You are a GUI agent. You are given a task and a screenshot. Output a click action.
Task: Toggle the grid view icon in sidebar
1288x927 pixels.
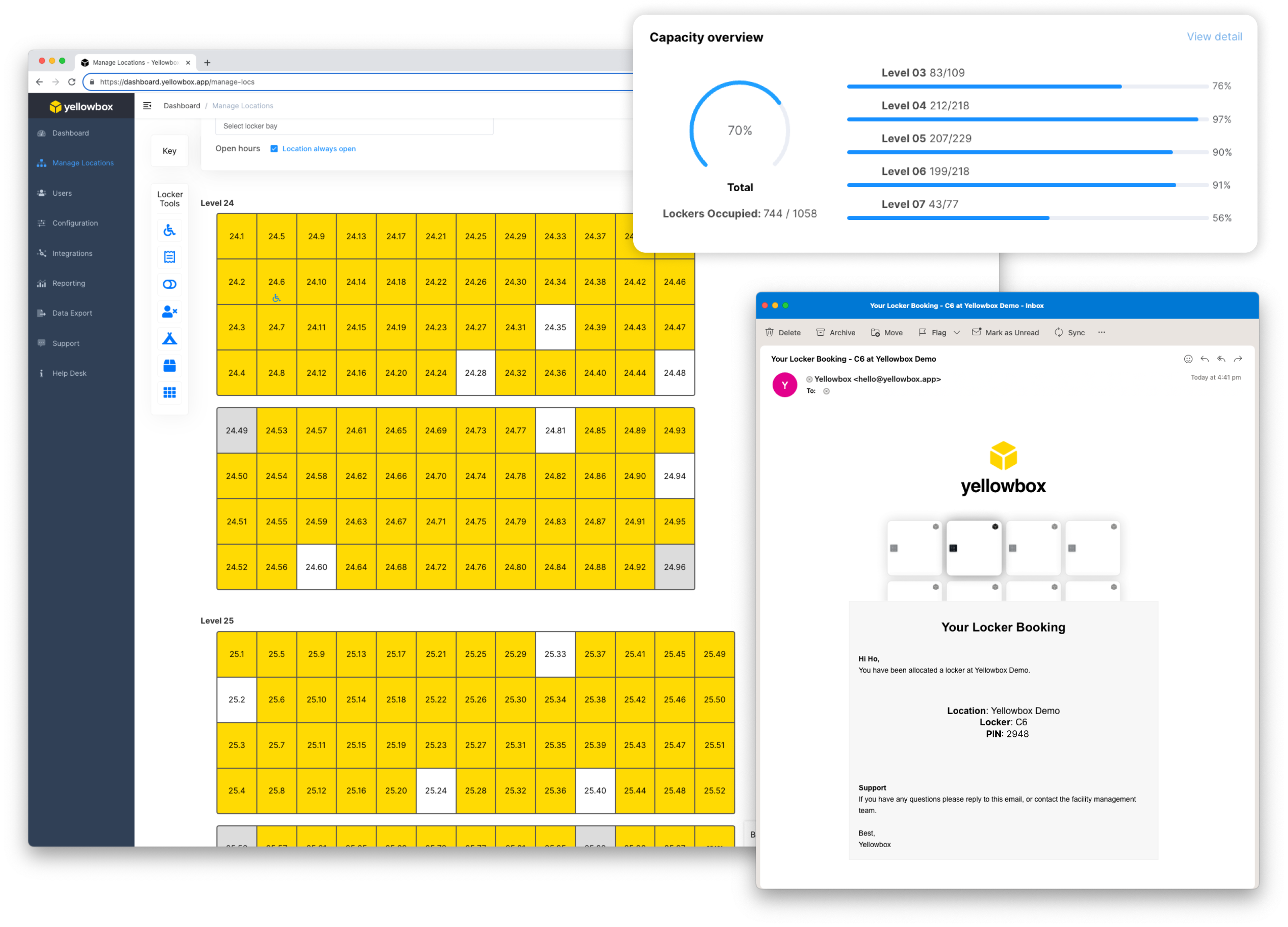pos(169,391)
